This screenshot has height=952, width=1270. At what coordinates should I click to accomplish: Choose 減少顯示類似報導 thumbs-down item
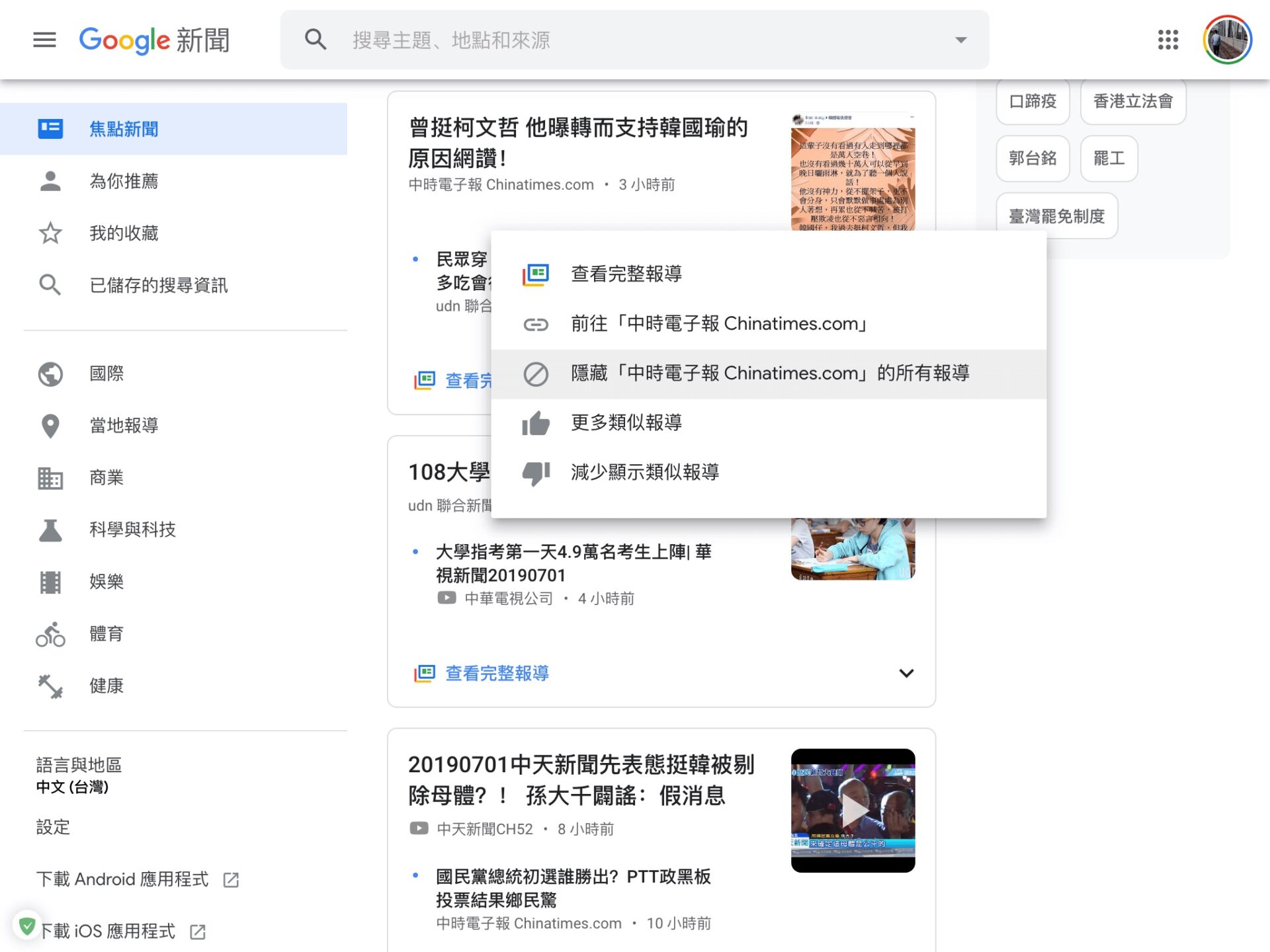(x=769, y=472)
